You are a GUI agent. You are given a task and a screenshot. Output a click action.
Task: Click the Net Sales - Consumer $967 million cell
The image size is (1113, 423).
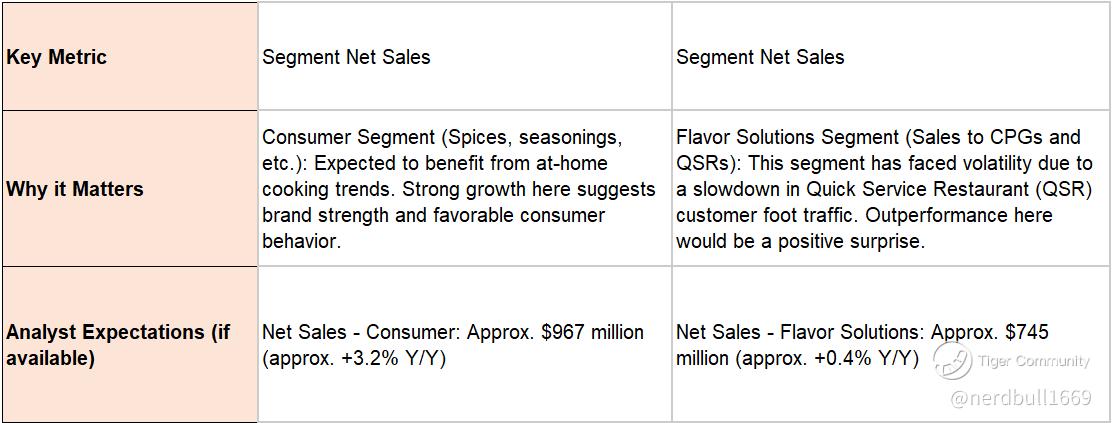pos(464,345)
